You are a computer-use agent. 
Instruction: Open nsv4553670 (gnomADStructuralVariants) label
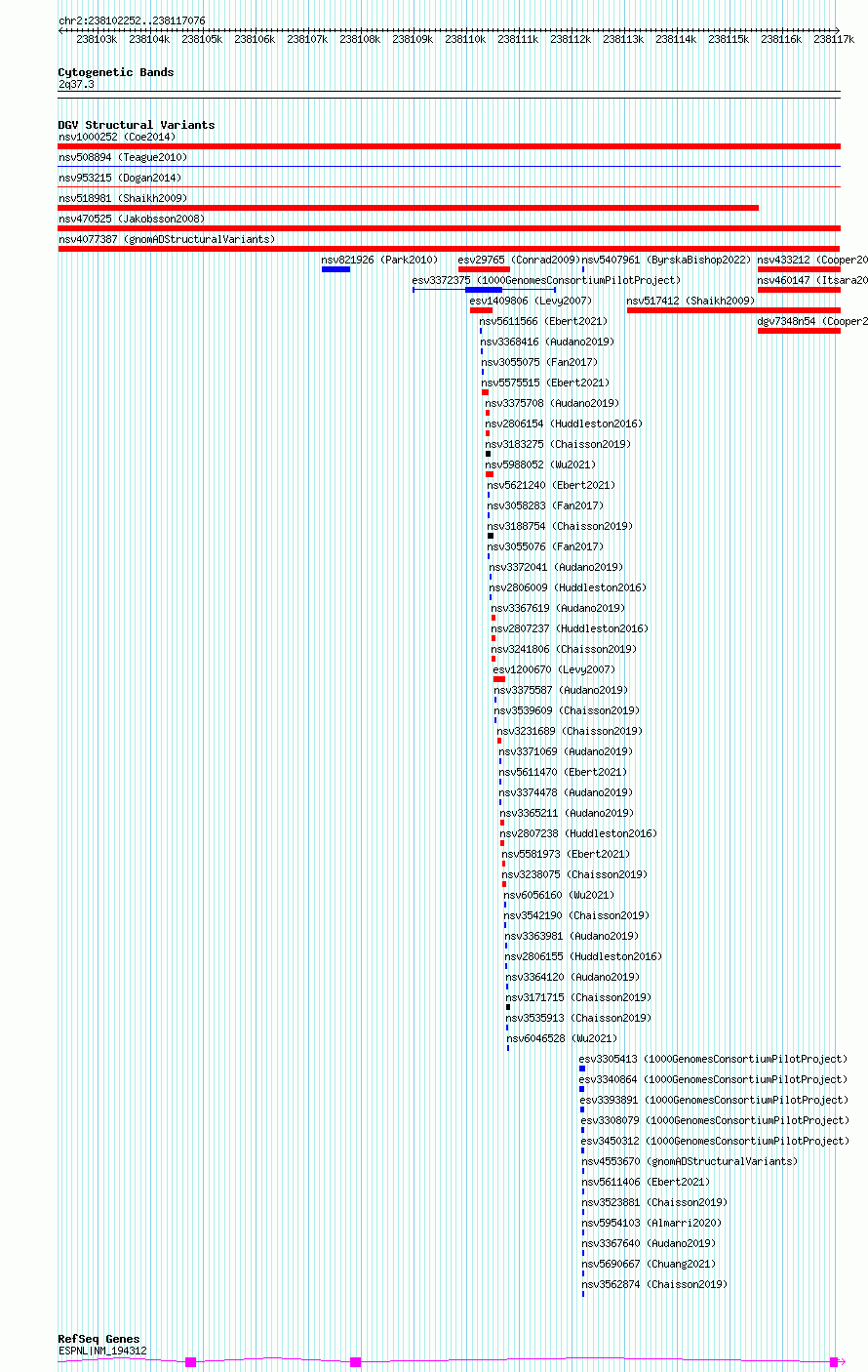(x=690, y=1161)
